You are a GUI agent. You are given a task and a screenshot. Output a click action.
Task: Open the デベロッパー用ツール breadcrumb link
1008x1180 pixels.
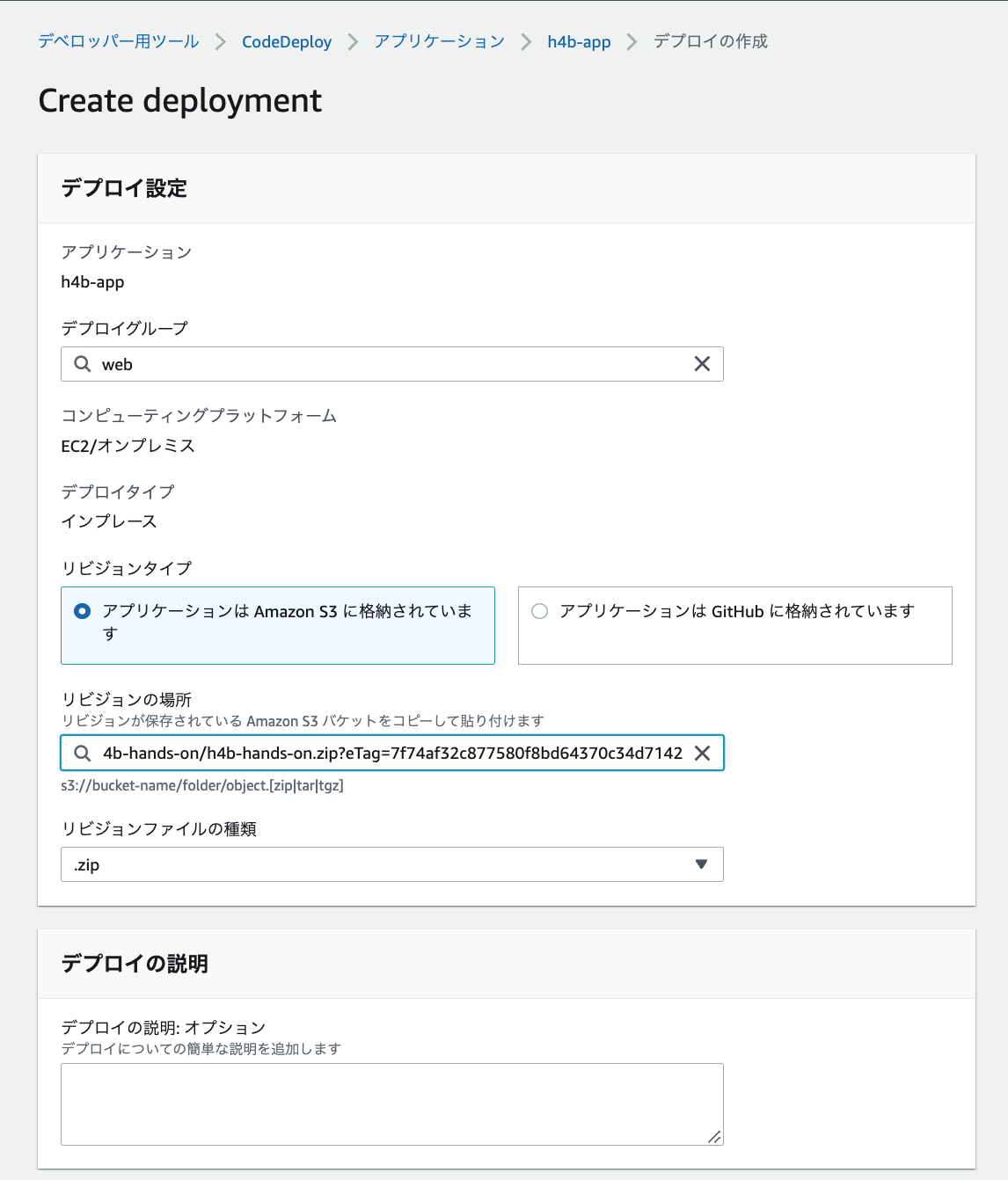[118, 41]
